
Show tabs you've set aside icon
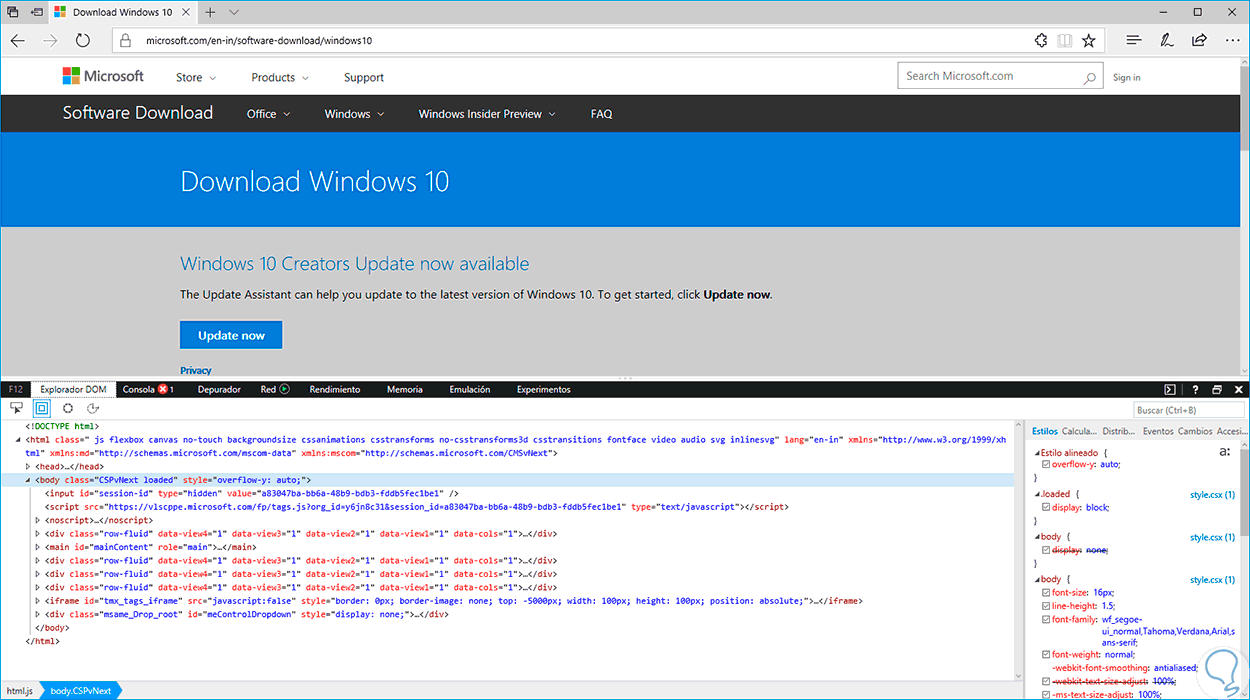point(13,12)
